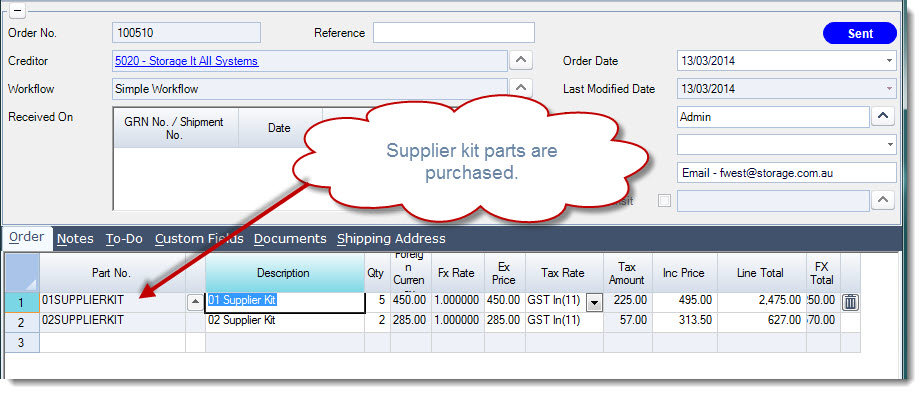Click the GRN No. / Shipment No. column header
922x394 pixels.
[174, 128]
